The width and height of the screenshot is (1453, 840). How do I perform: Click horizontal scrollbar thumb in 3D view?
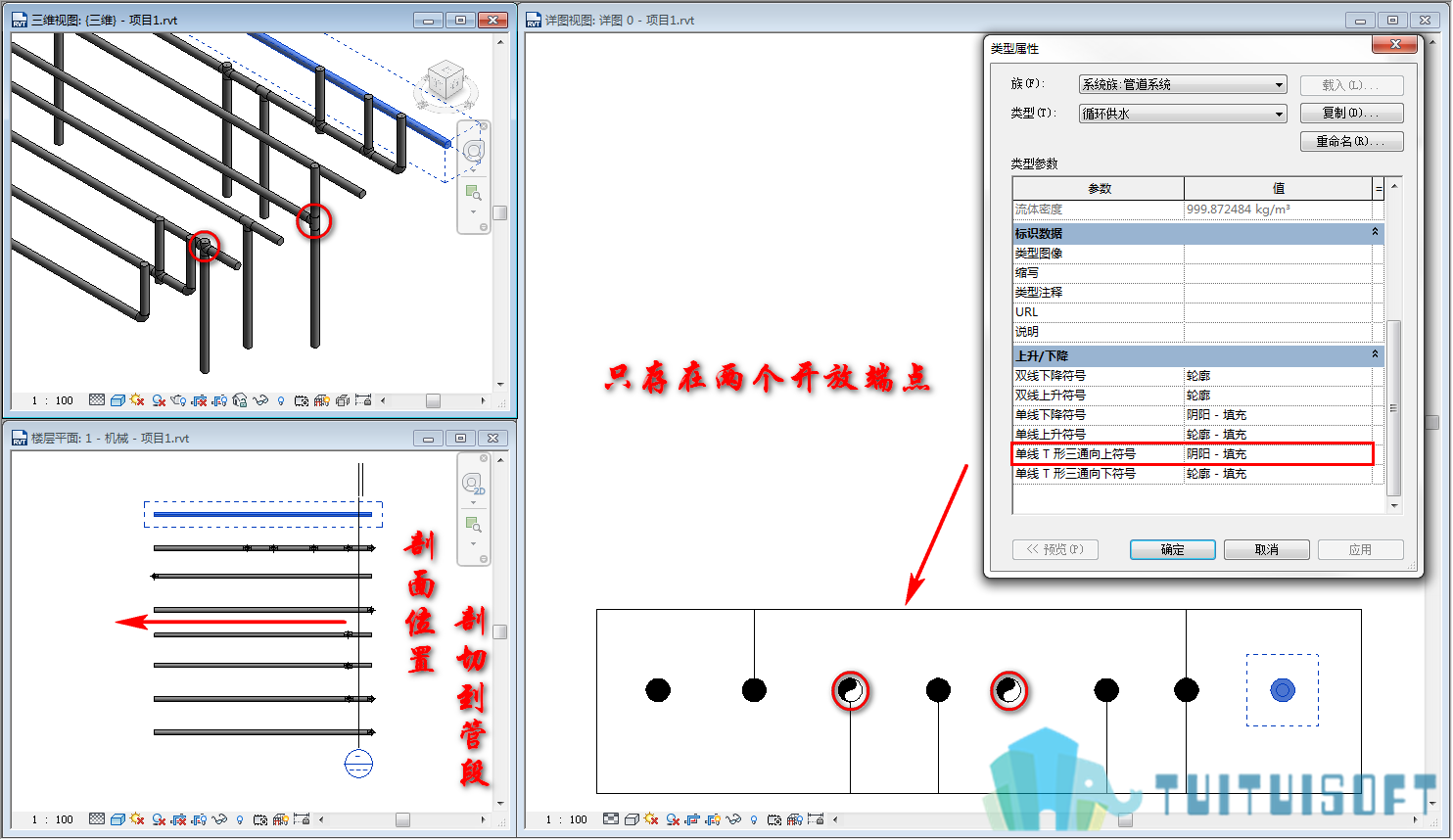coord(433,400)
